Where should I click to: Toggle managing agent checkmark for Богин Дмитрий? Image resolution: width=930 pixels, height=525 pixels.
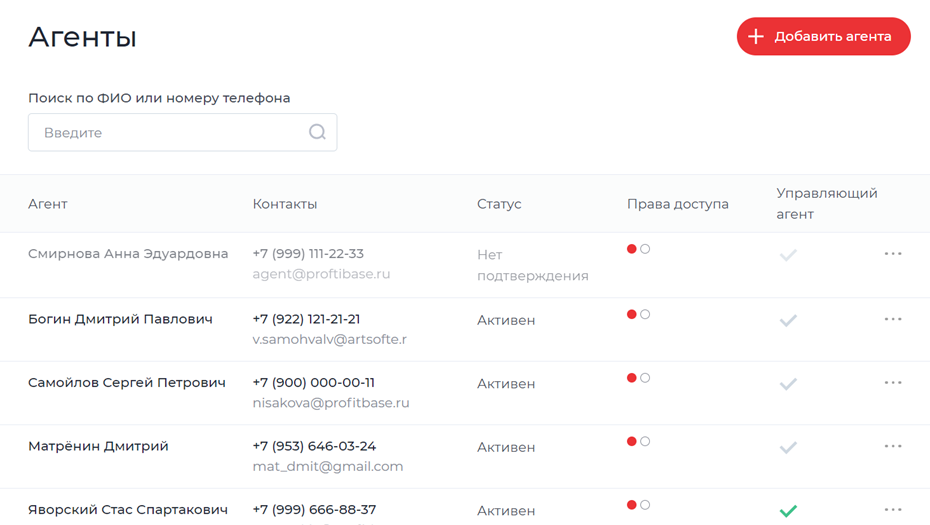788,321
